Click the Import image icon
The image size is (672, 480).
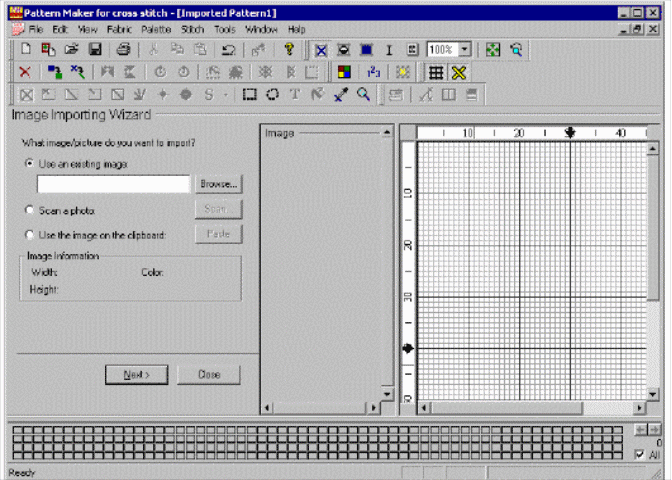point(48,49)
